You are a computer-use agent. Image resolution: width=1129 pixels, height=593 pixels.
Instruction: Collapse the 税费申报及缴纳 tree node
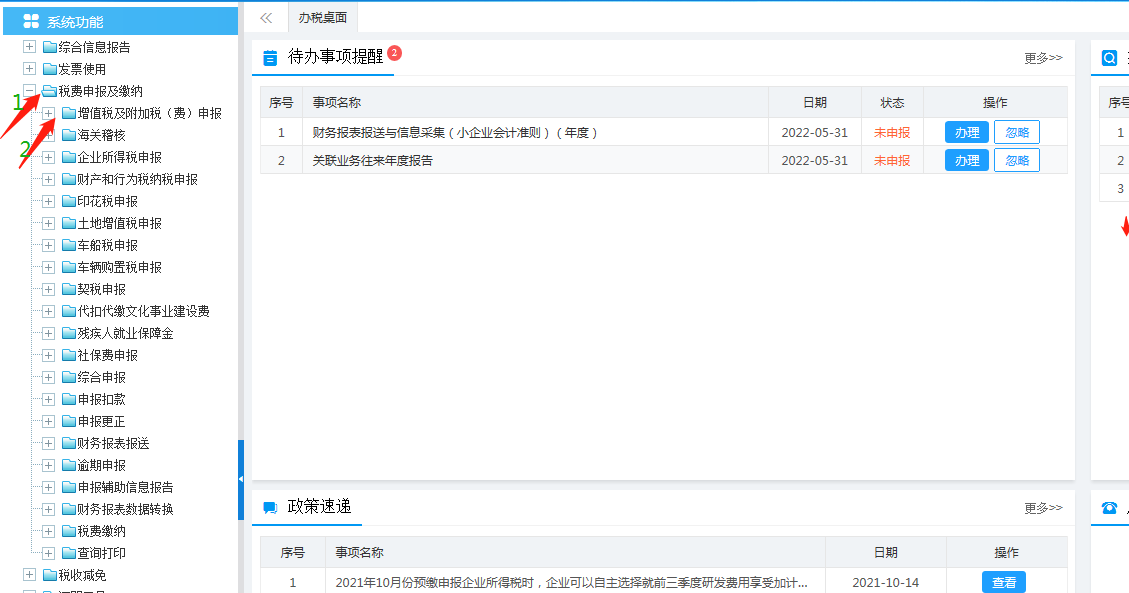point(30,91)
